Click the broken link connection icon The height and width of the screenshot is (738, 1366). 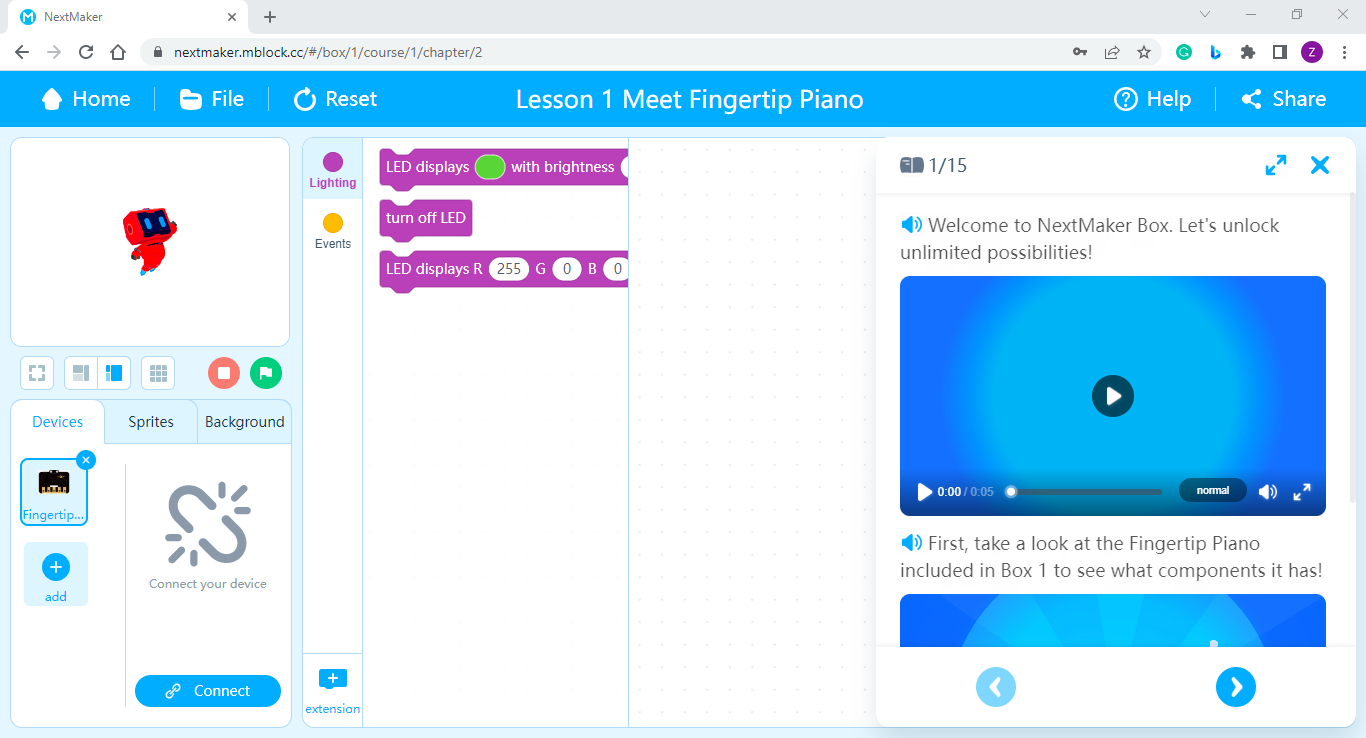pos(208,524)
